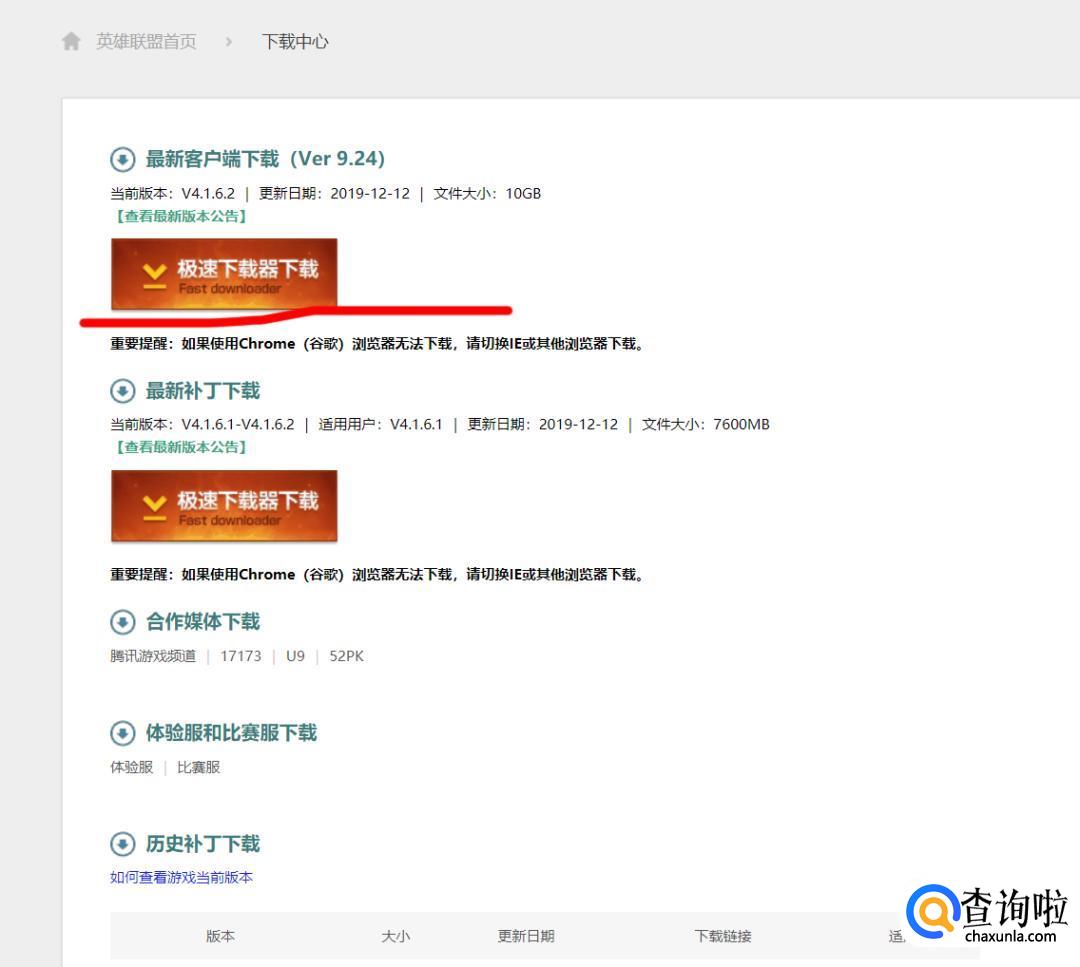
Task: Click the 最新补丁下载 heading
Action: tap(202, 391)
